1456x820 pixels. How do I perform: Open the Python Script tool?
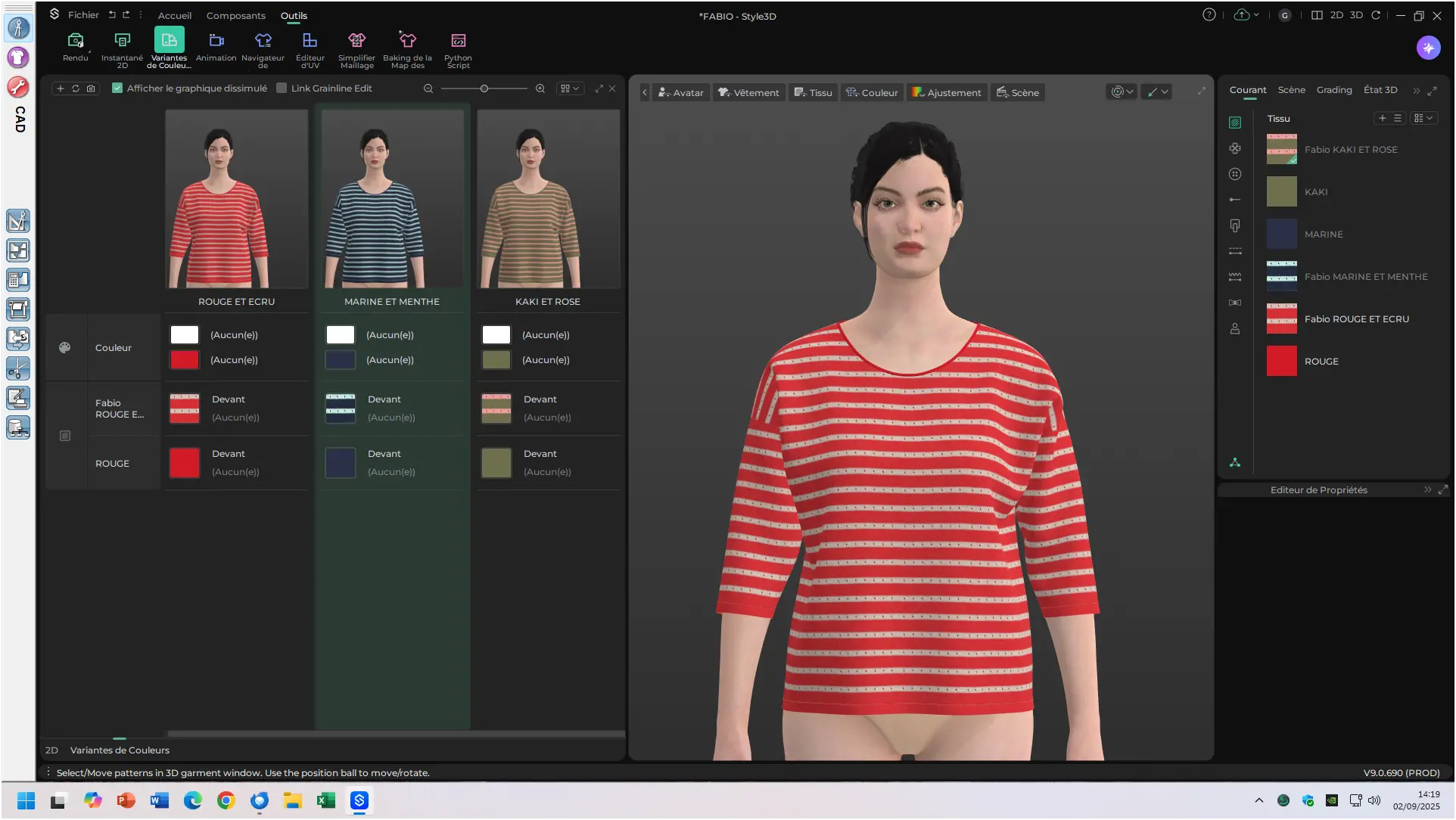(458, 41)
